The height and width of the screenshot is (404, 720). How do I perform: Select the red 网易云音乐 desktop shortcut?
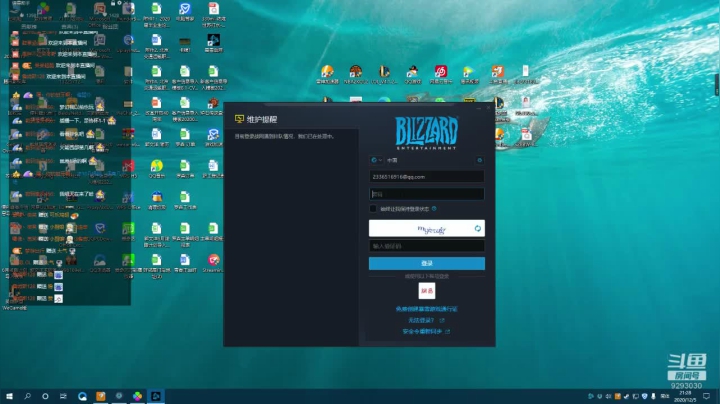(x=441, y=74)
